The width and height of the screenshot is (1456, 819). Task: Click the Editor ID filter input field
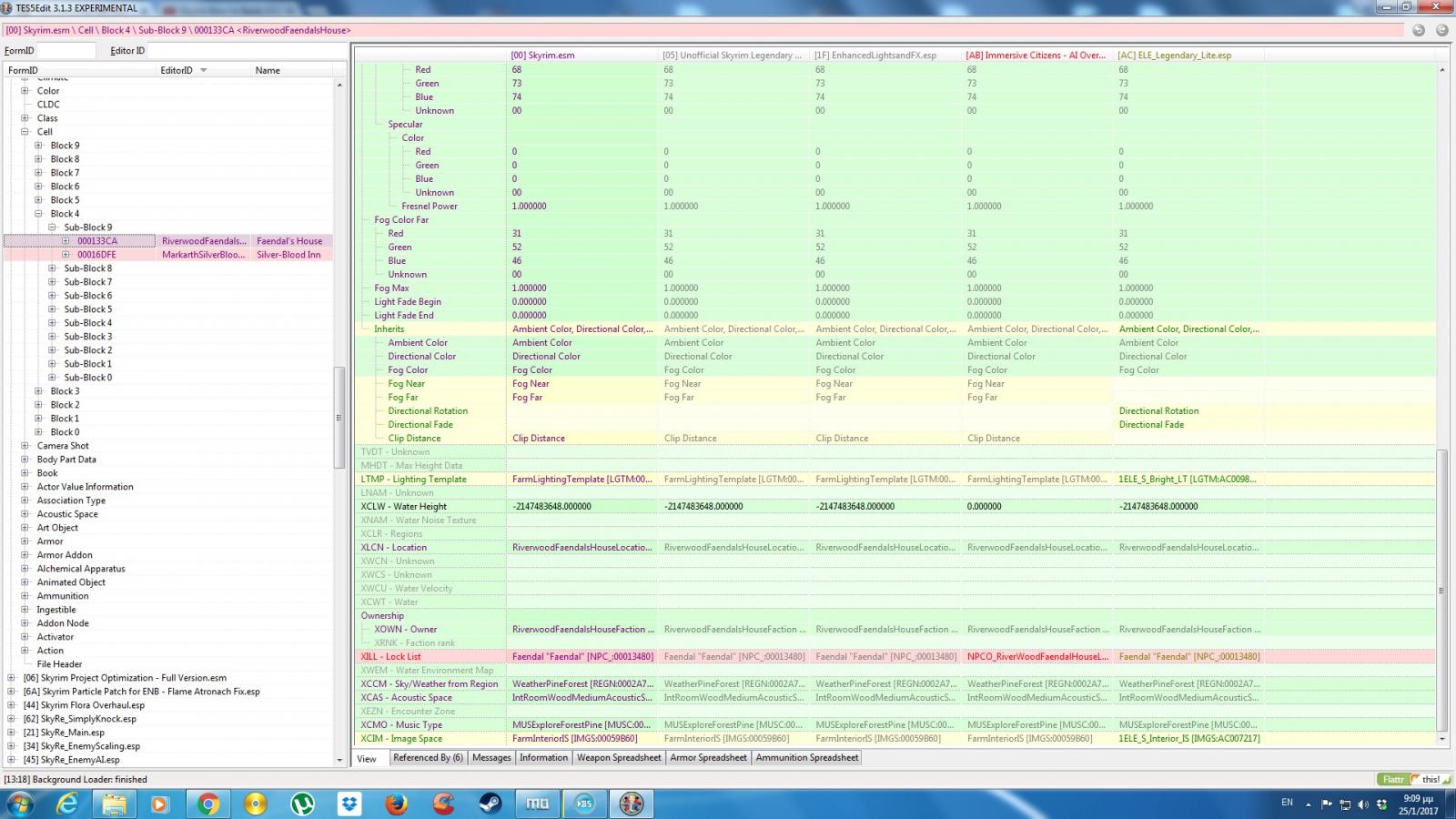click(247, 51)
